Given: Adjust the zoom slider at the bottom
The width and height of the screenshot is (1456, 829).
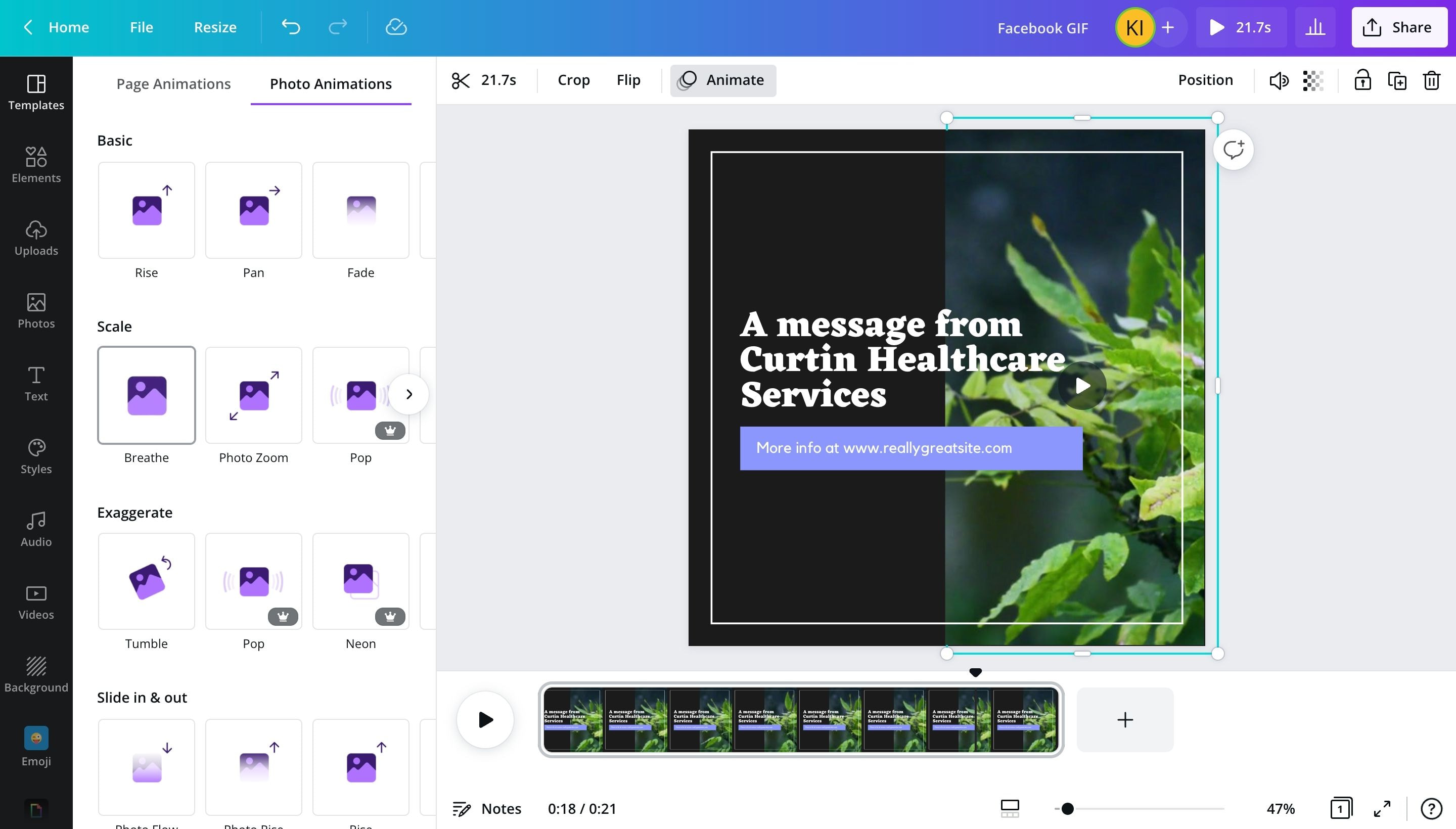Looking at the screenshot, I should coord(1068,808).
